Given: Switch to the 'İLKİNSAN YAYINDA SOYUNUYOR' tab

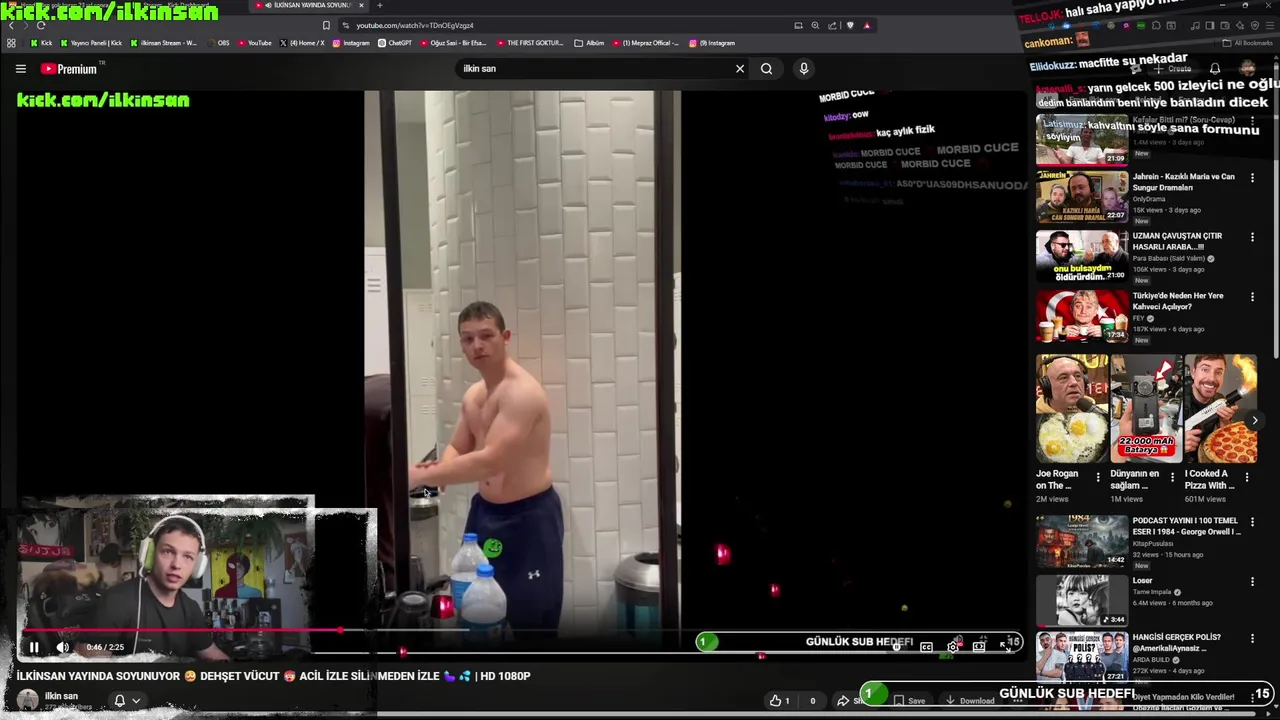Looking at the screenshot, I should (309, 5).
